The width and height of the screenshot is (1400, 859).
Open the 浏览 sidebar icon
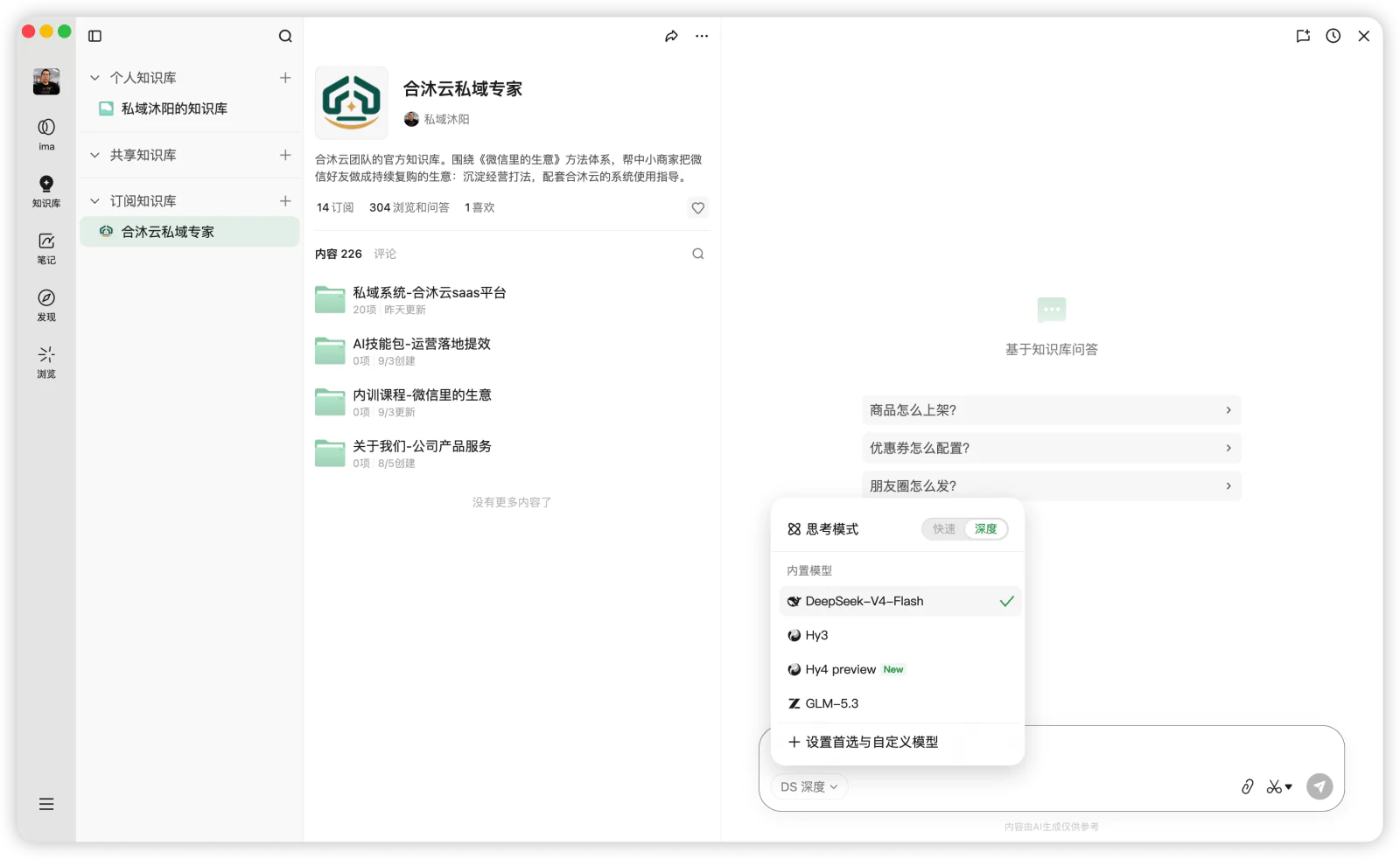46,361
